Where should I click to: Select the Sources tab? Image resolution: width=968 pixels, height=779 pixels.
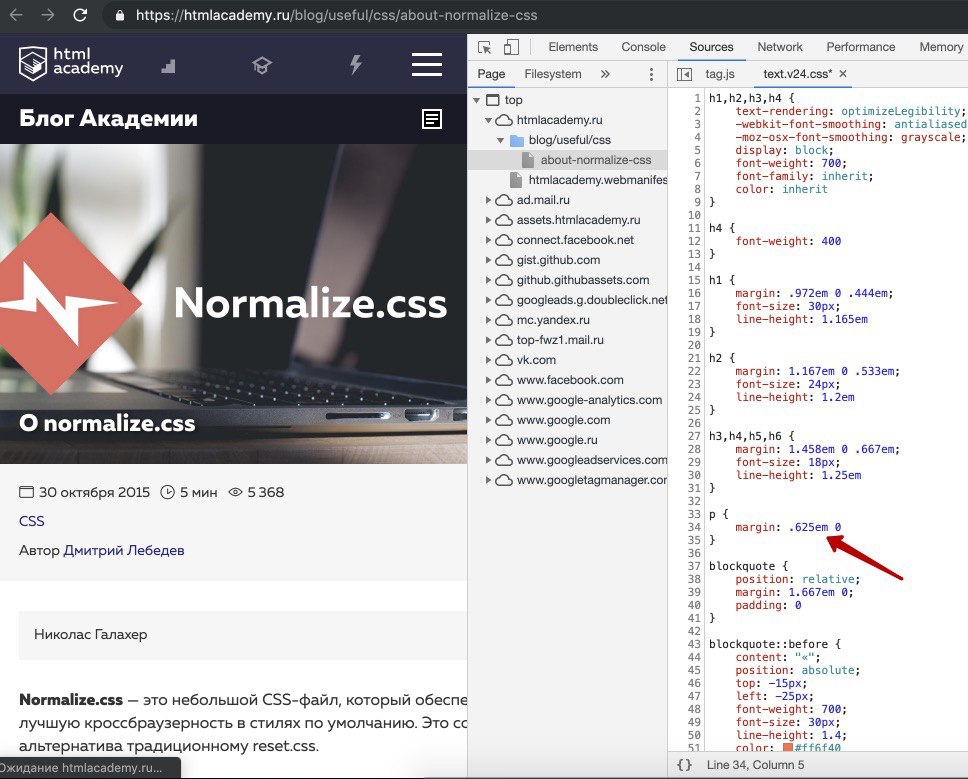click(x=711, y=47)
